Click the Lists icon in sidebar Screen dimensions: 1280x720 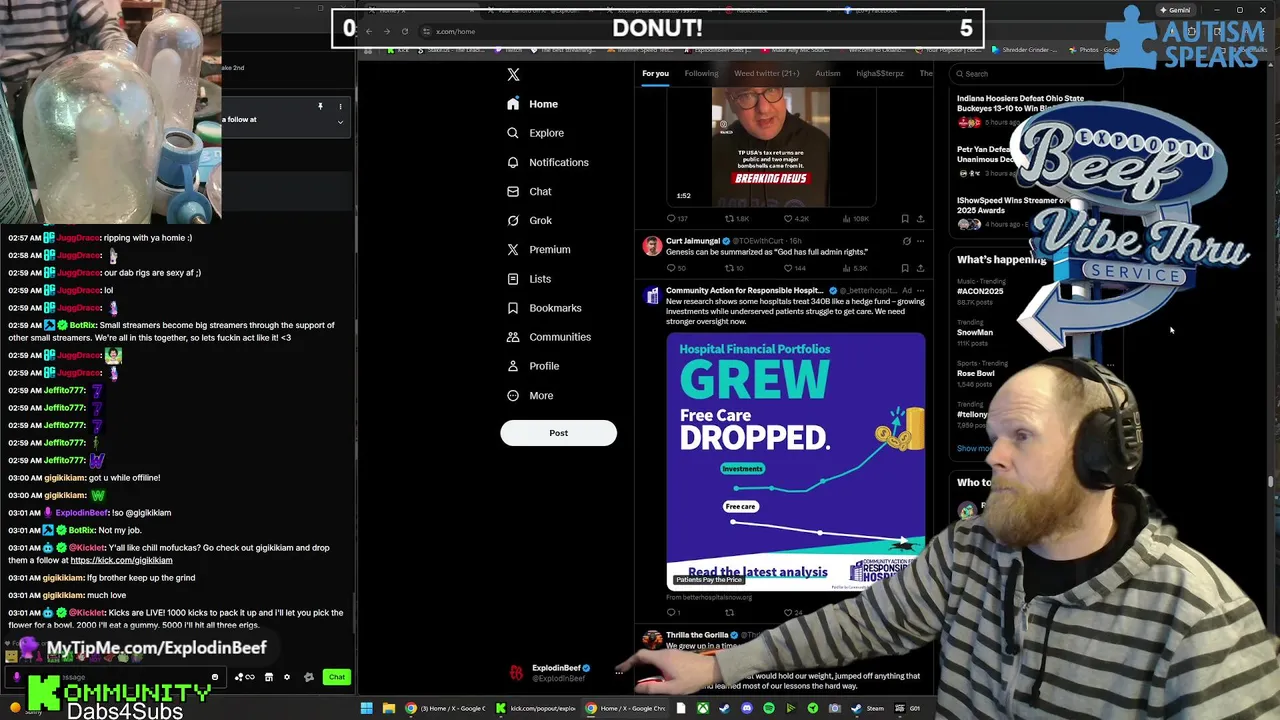513,279
